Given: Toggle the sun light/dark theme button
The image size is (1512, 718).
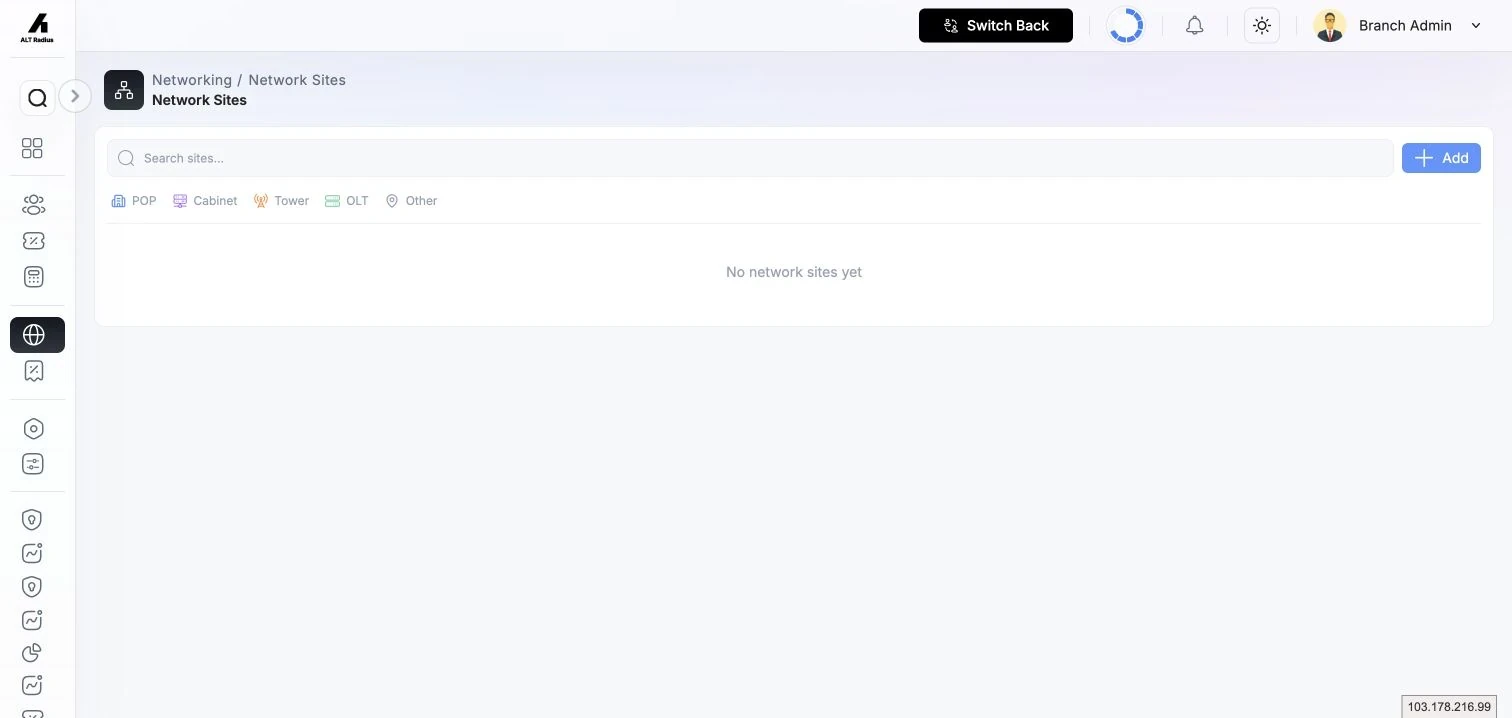Looking at the screenshot, I should point(1262,26).
